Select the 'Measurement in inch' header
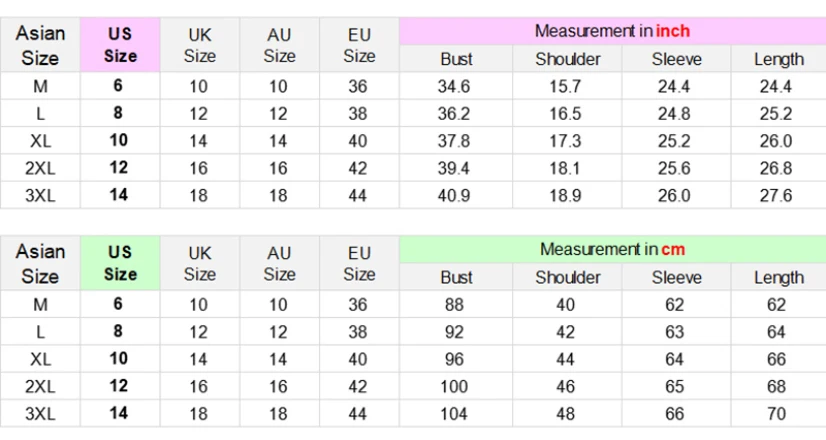Viewport: 826px width, 440px height. (x=612, y=31)
